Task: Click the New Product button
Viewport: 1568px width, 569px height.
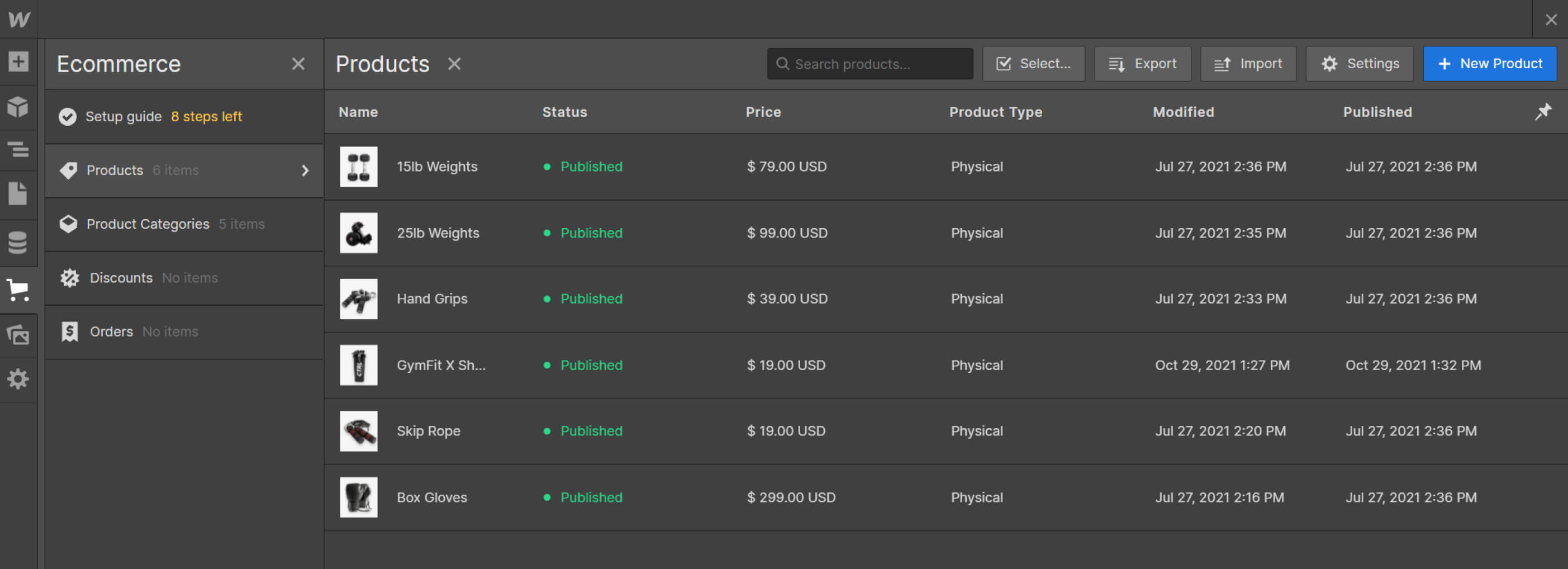Action: click(x=1489, y=64)
